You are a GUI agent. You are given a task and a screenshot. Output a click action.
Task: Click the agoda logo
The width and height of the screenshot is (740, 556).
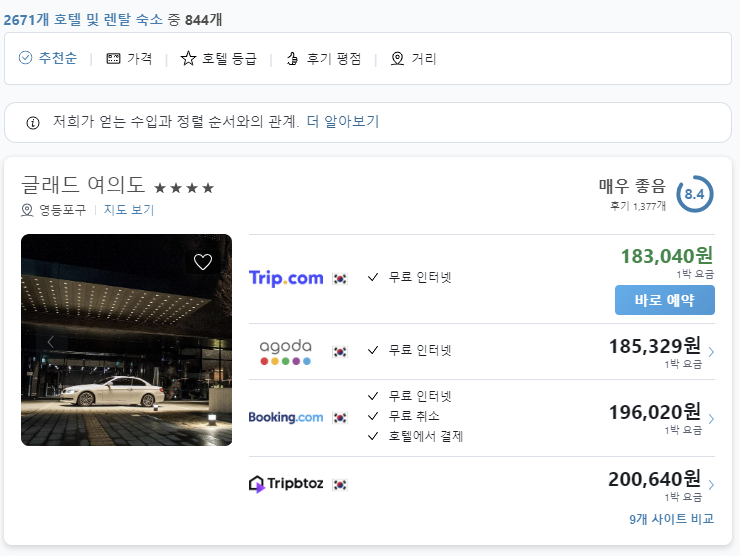(x=286, y=352)
